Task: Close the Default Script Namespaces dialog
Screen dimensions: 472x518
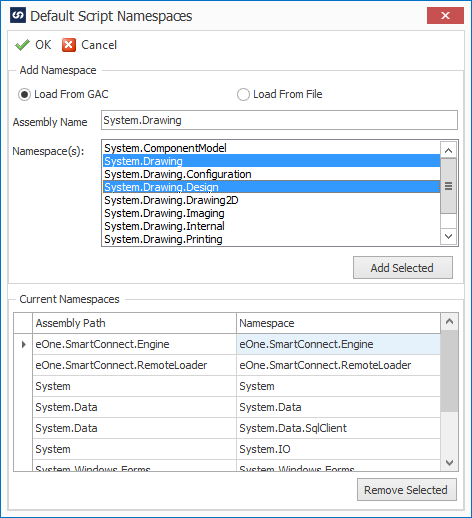Action: 445,15
